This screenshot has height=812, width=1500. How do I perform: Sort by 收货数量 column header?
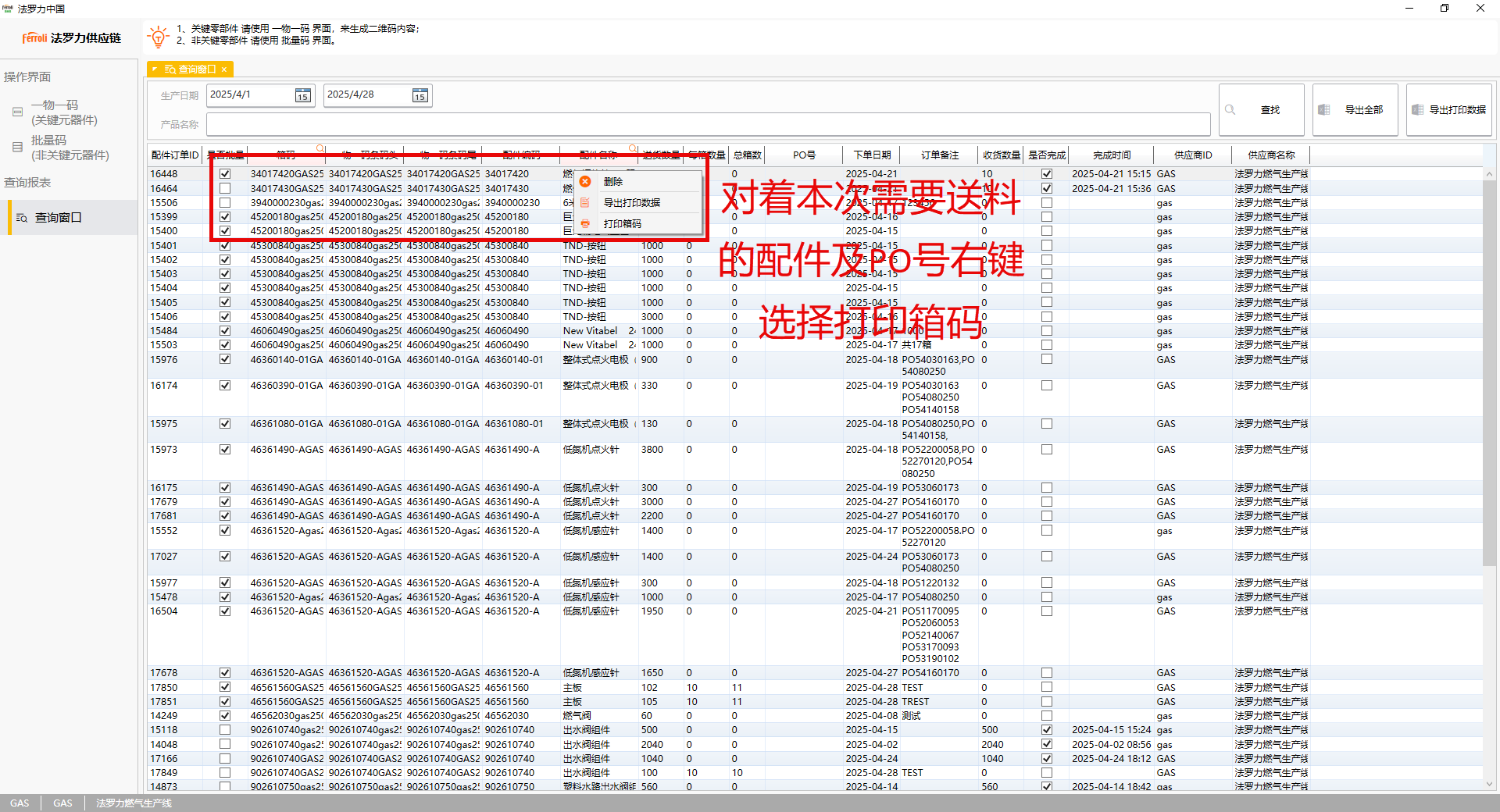click(1002, 155)
